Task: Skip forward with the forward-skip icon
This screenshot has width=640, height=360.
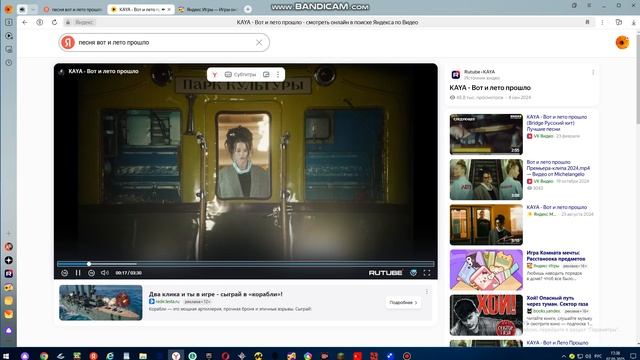Action: (91, 273)
